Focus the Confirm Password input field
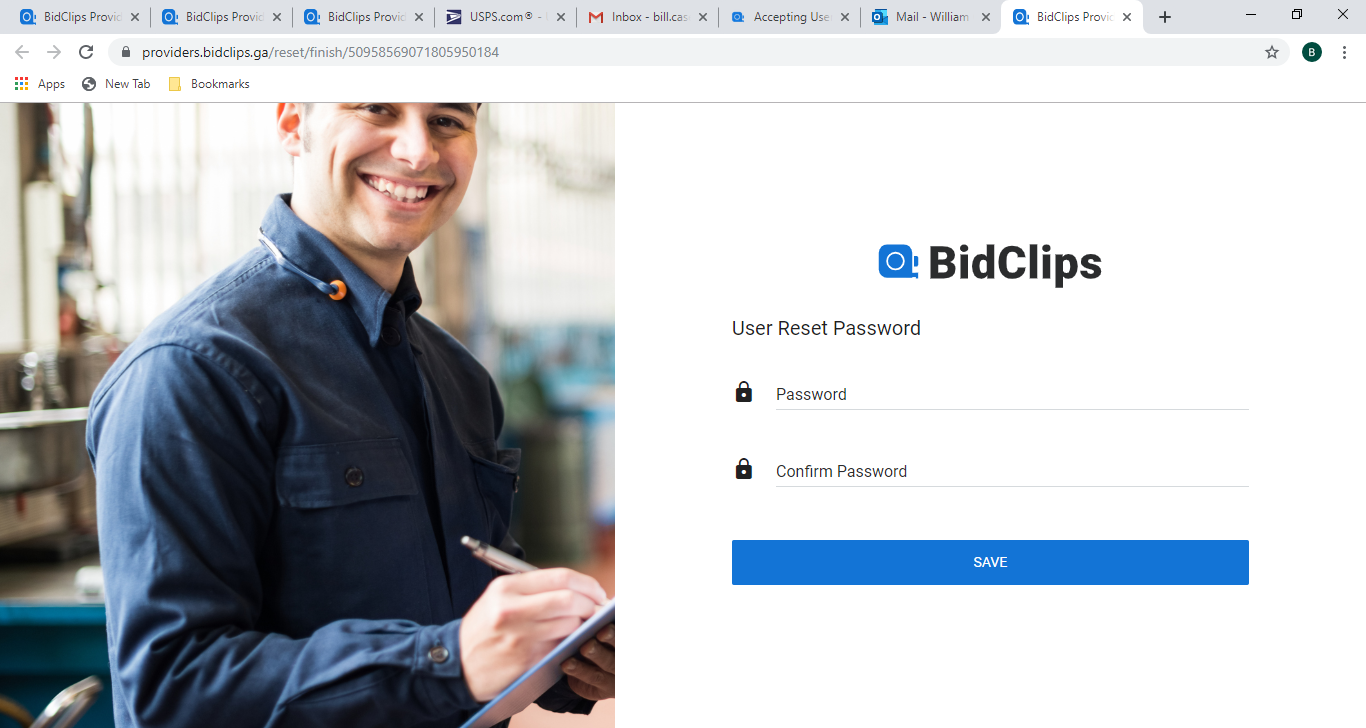 coord(1012,471)
